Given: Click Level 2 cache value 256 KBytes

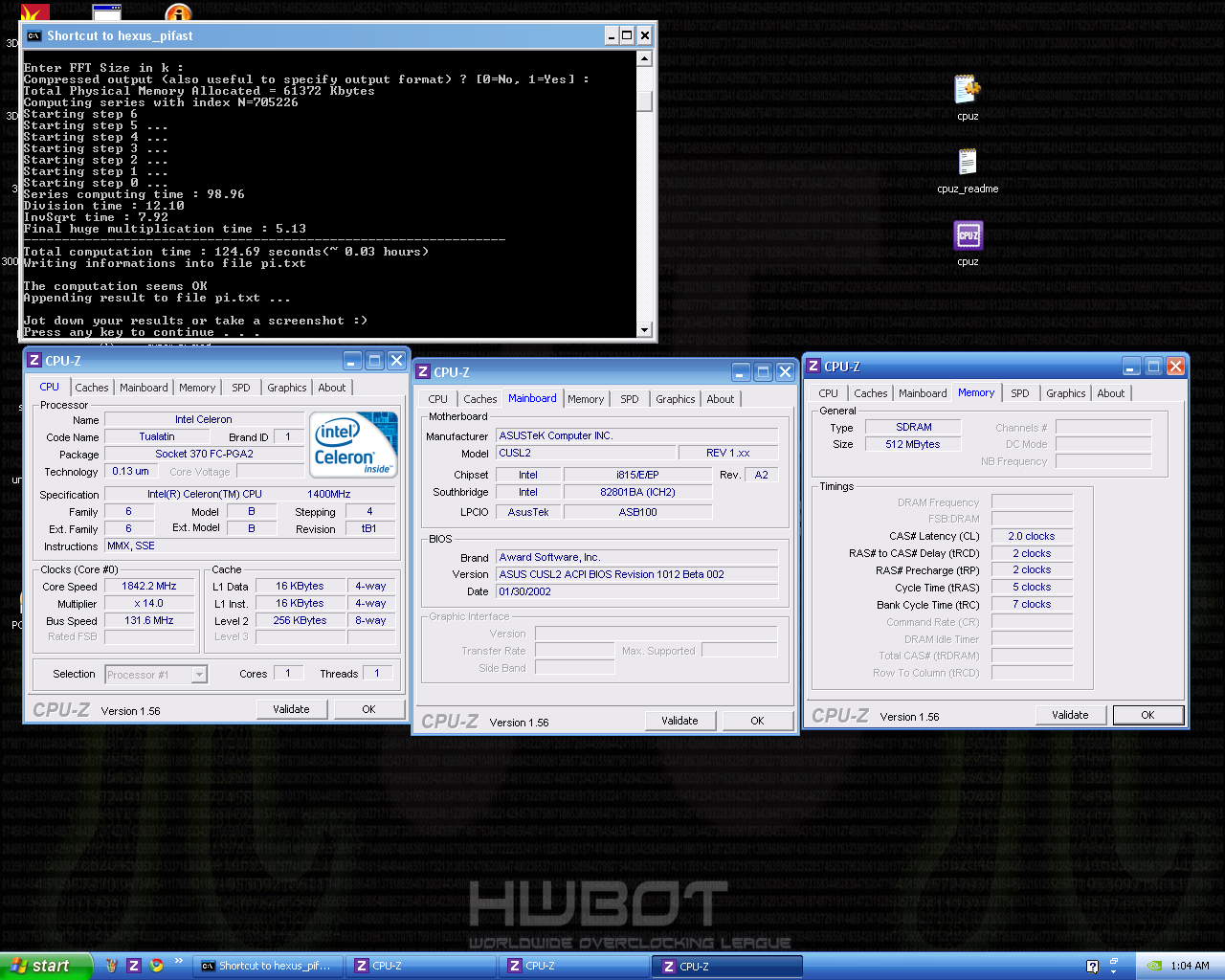Looking at the screenshot, I should tap(300, 620).
